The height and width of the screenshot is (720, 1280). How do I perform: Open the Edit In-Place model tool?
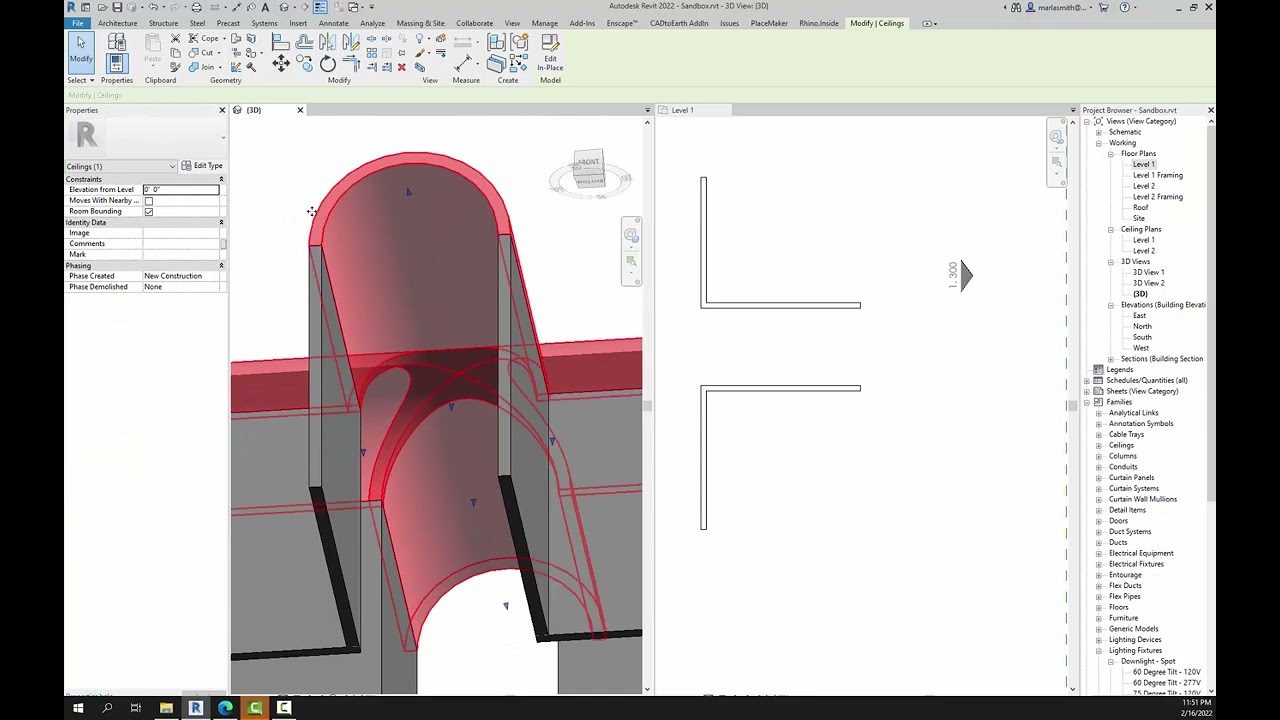point(550,54)
